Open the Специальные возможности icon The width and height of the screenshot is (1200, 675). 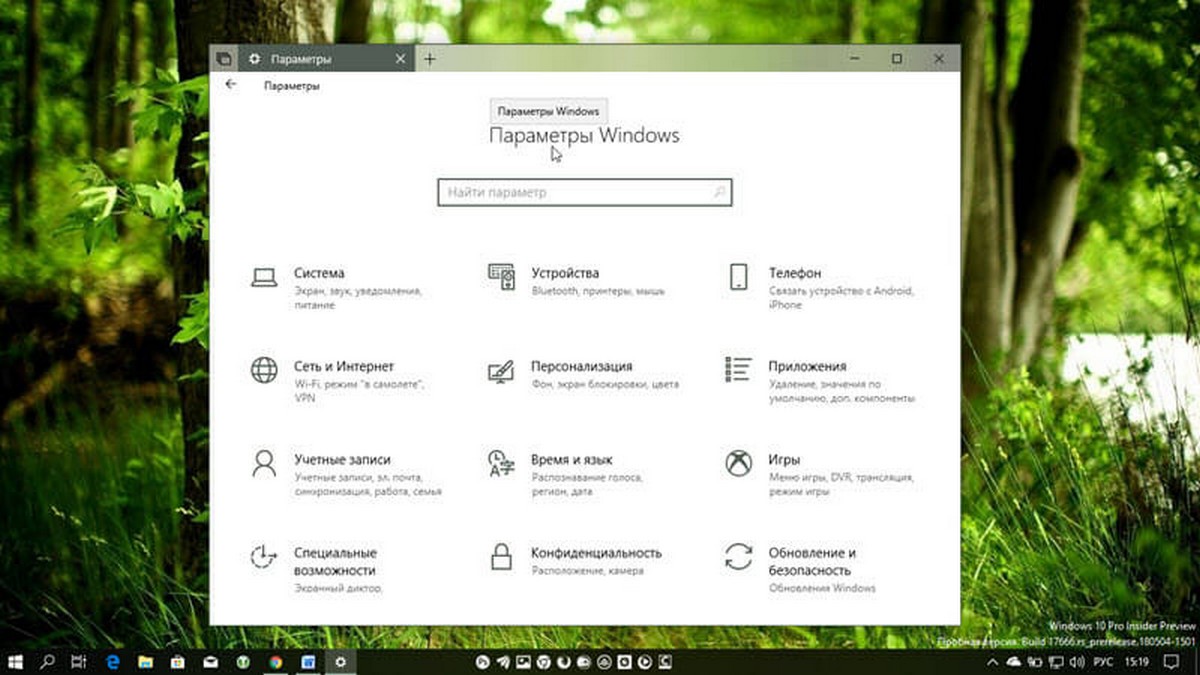[x=264, y=556]
